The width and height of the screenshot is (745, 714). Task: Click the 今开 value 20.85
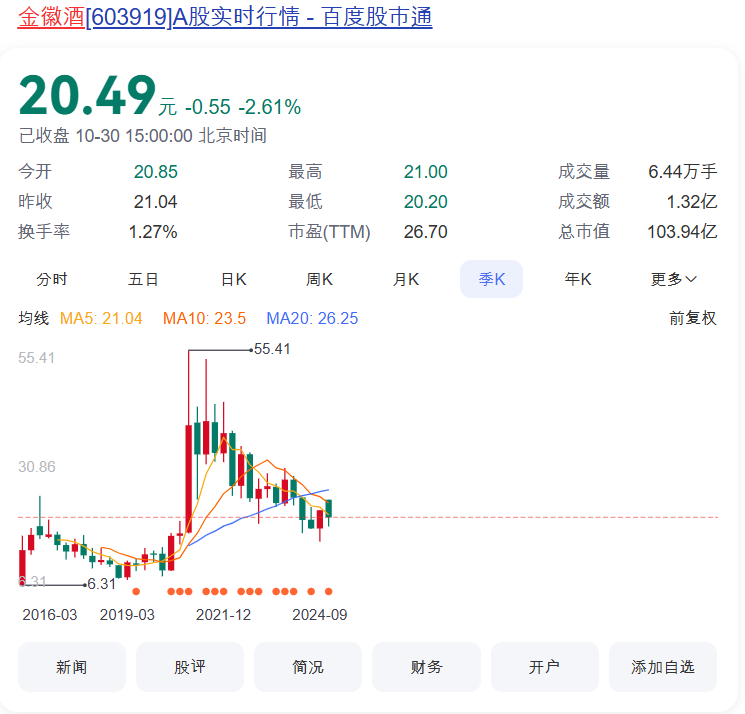pyautogui.click(x=155, y=172)
